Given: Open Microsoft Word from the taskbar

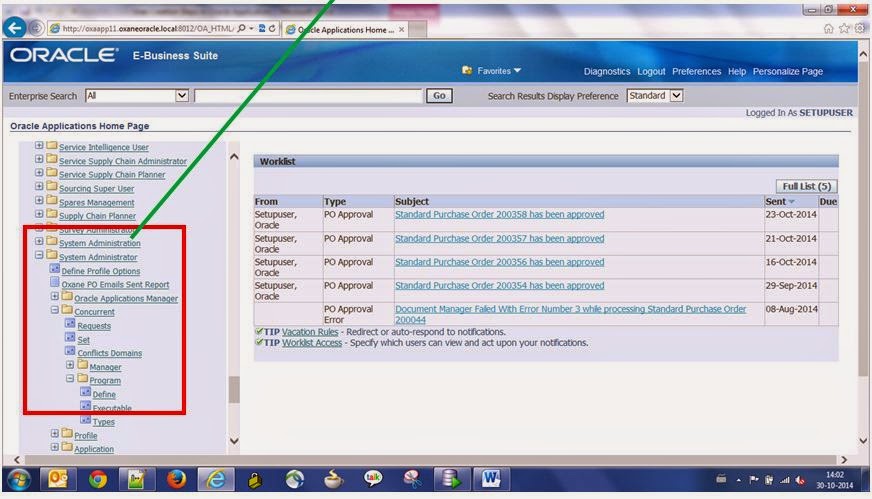Looking at the screenshot, I should [x=490, y=479].
